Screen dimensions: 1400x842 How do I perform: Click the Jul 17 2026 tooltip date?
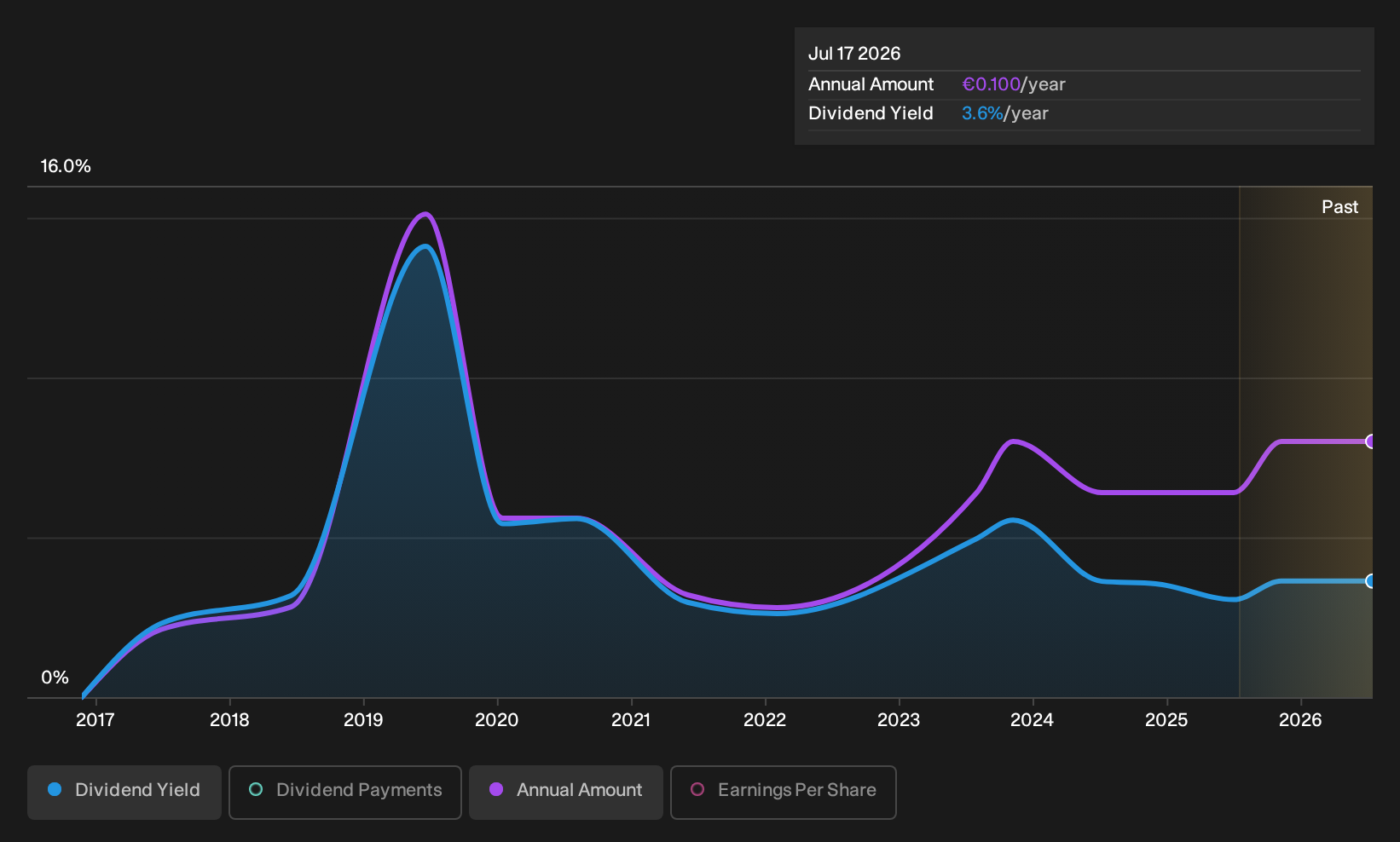854,54
